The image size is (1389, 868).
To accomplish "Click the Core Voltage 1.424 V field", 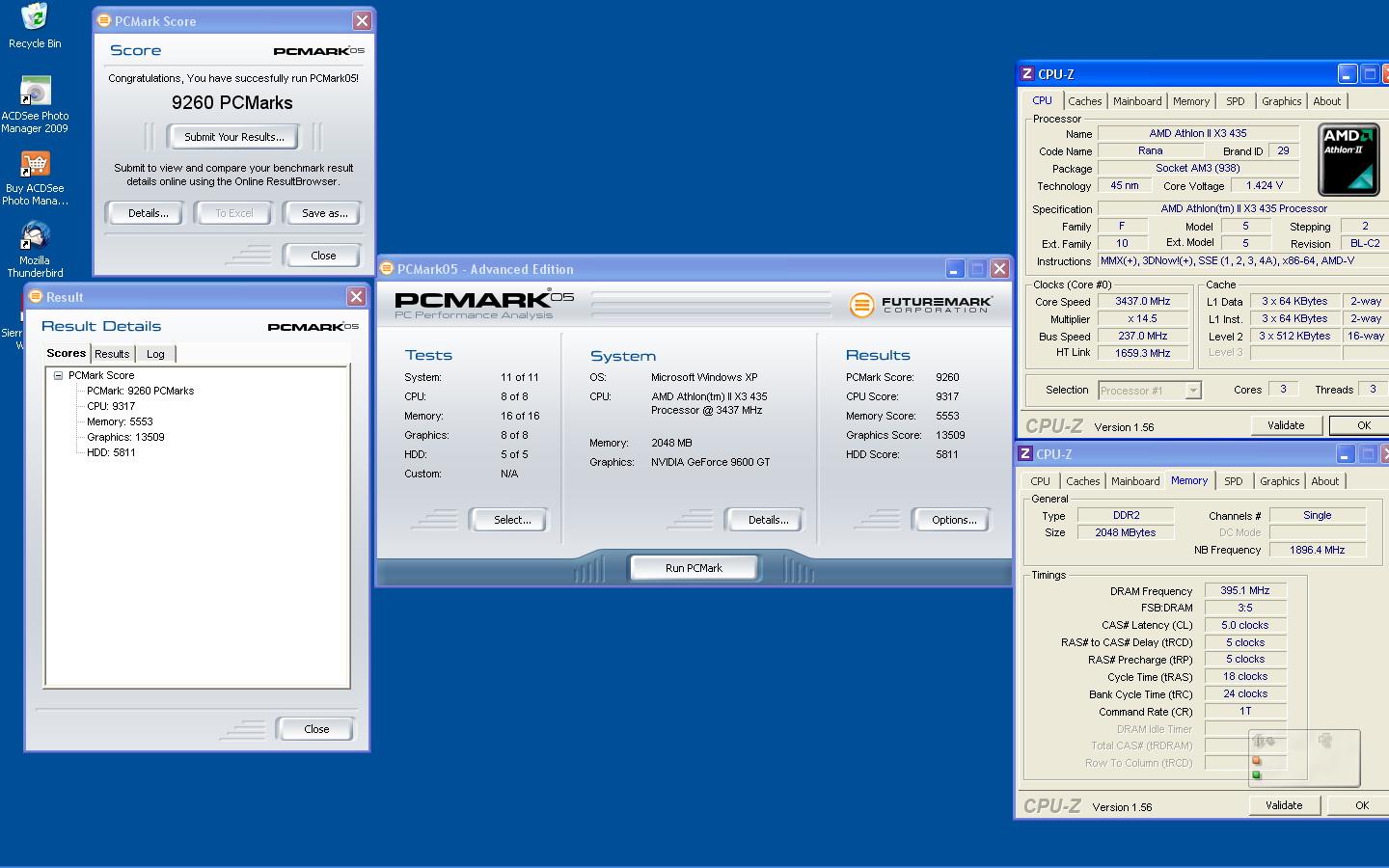I will tap(1265, 185).
